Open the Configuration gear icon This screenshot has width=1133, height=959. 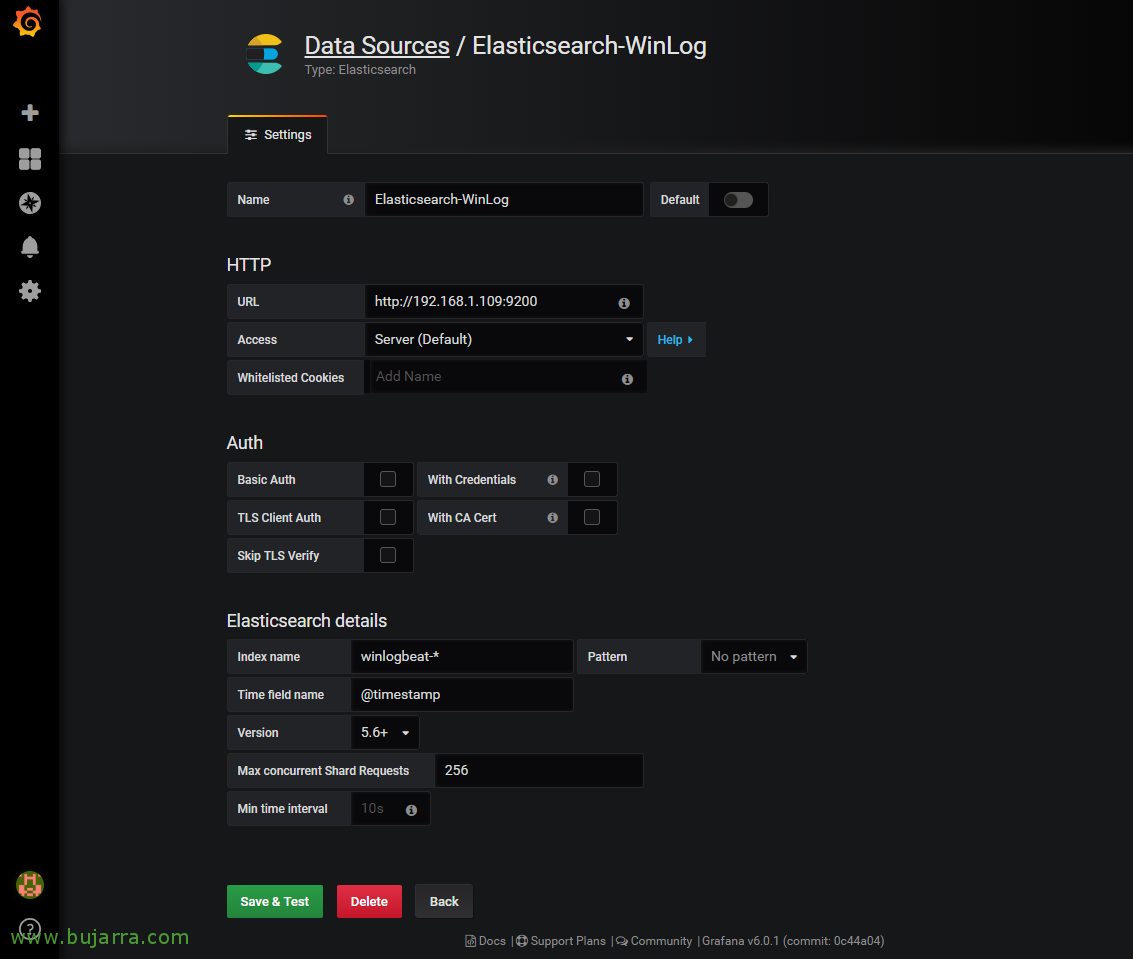tap(30, 291)
